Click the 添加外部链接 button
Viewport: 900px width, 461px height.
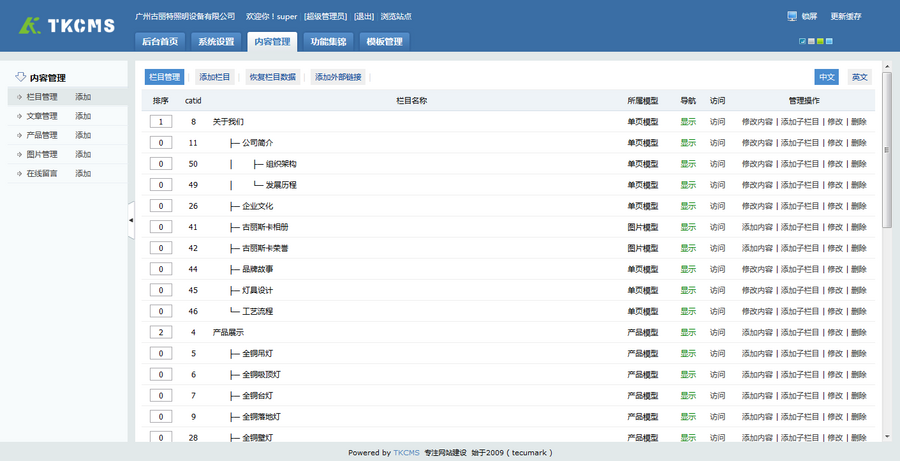[x=338, y=77]
